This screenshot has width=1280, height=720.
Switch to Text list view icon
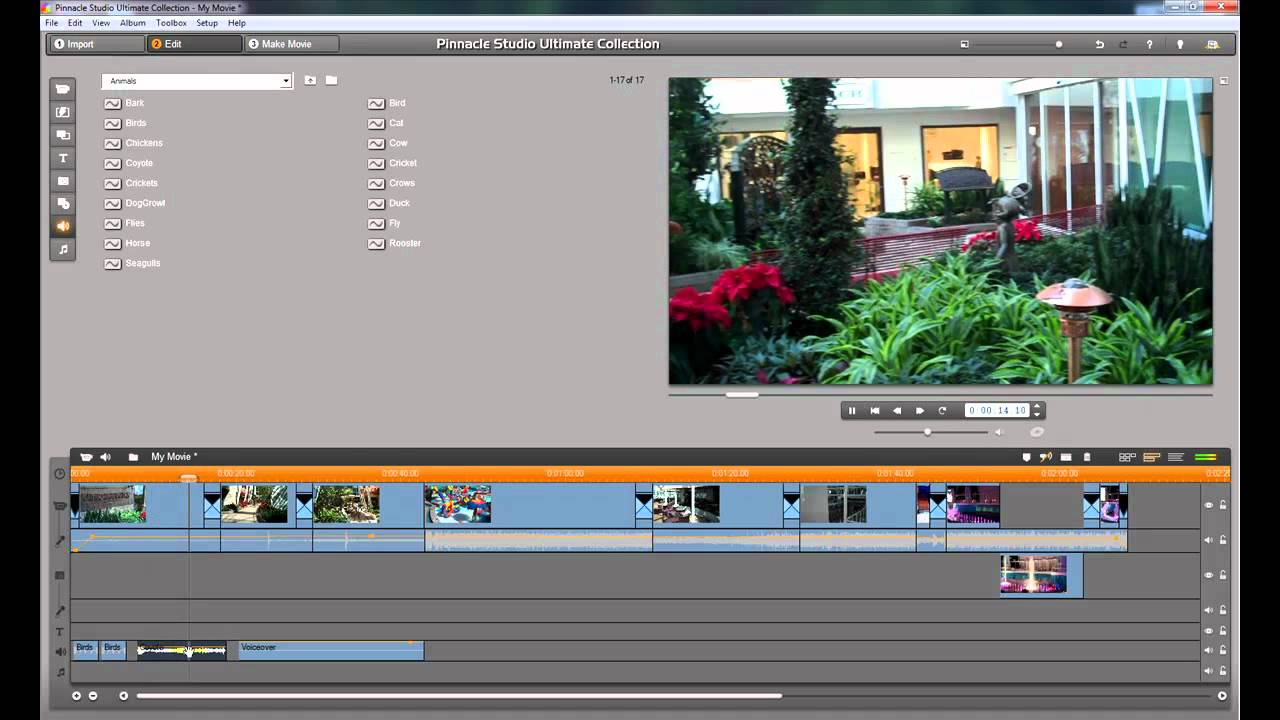(1176, 457)
